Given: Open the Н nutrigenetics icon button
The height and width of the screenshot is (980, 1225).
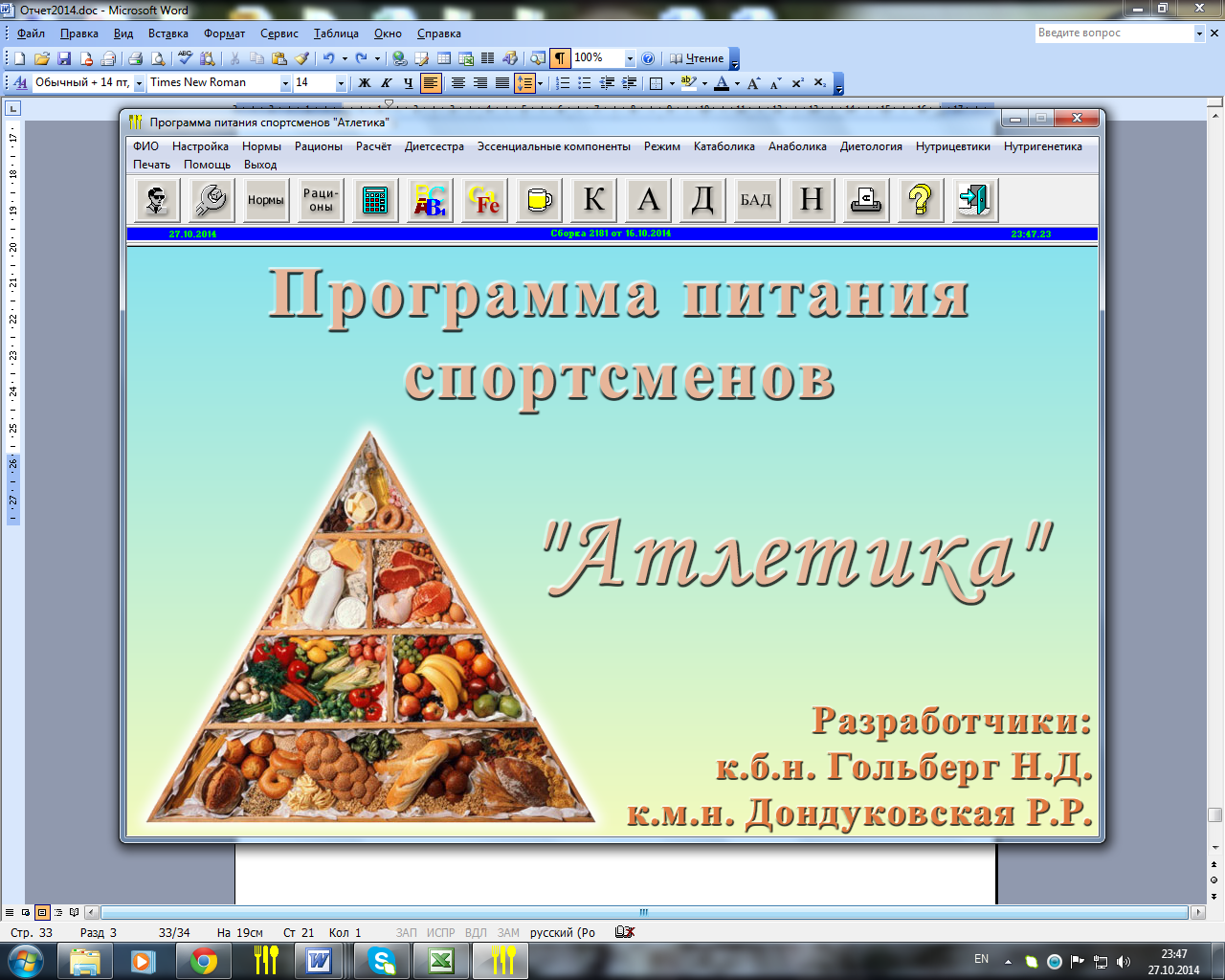Looking at the screenshot, I should pos(812,200).
